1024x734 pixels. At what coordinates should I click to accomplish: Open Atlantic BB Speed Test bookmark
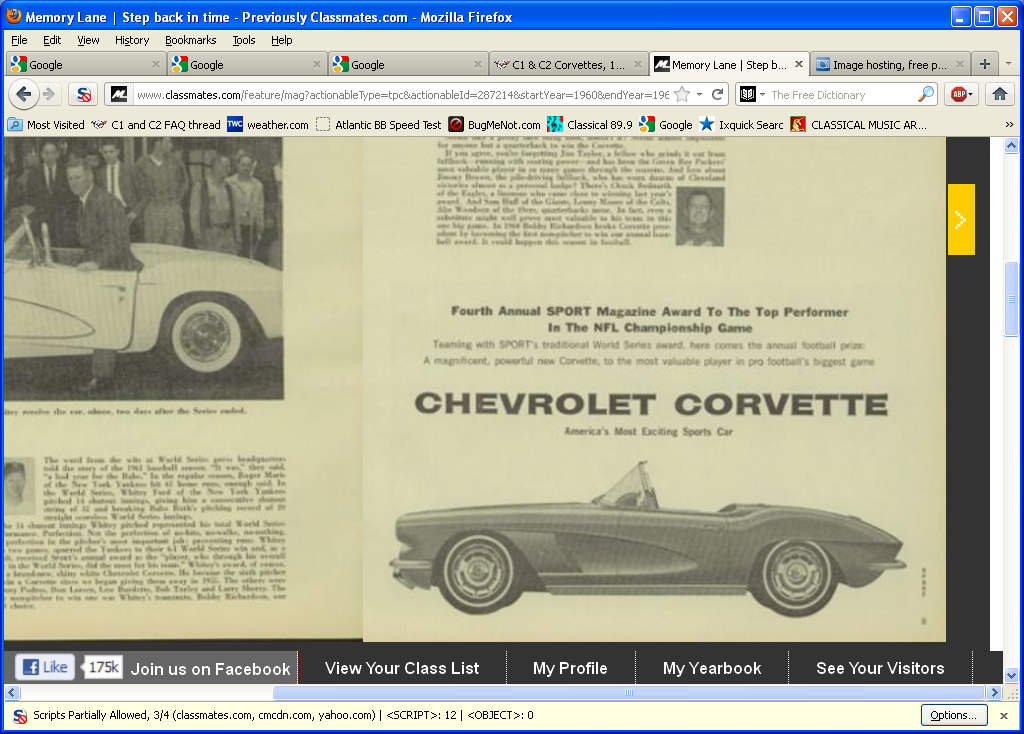(x=379, y=125)
